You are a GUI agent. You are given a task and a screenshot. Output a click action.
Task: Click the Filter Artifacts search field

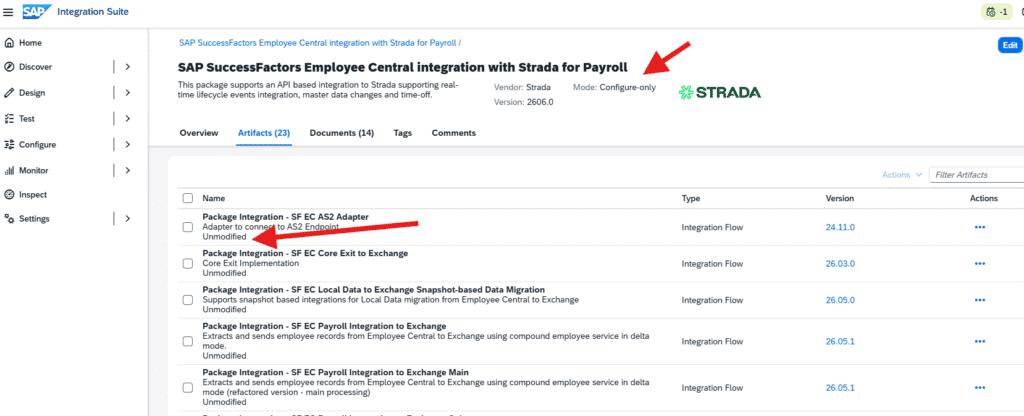click(x=976, y=175)
